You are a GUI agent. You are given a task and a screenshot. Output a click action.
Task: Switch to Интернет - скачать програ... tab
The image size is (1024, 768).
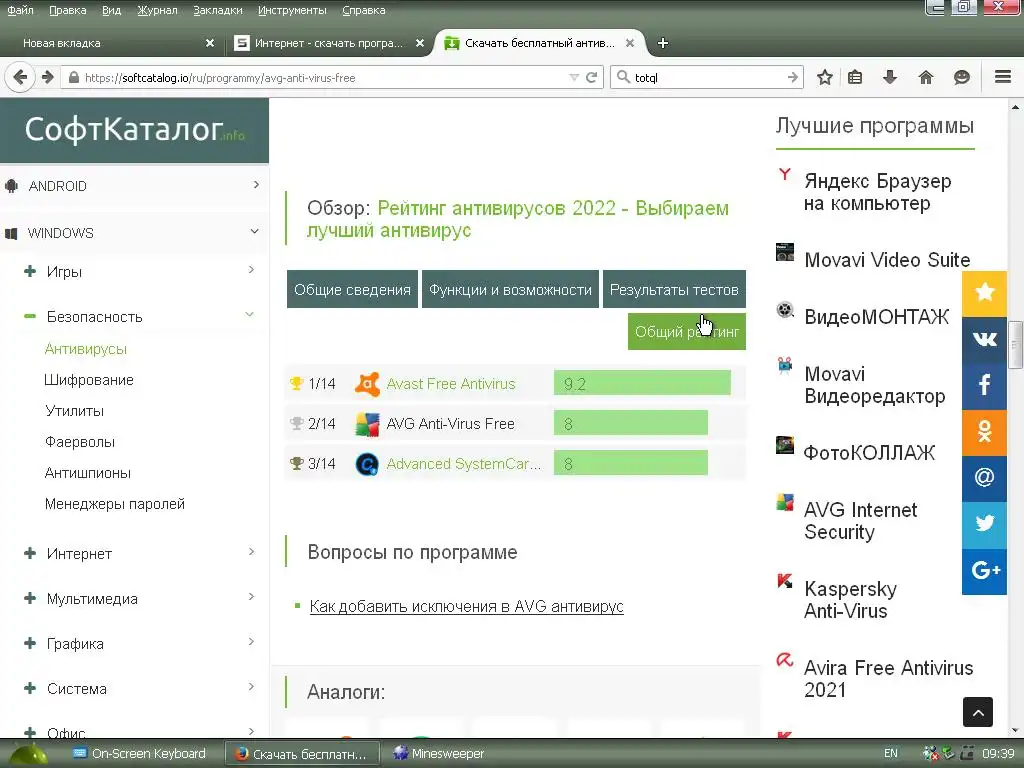(x=329, y=43)
